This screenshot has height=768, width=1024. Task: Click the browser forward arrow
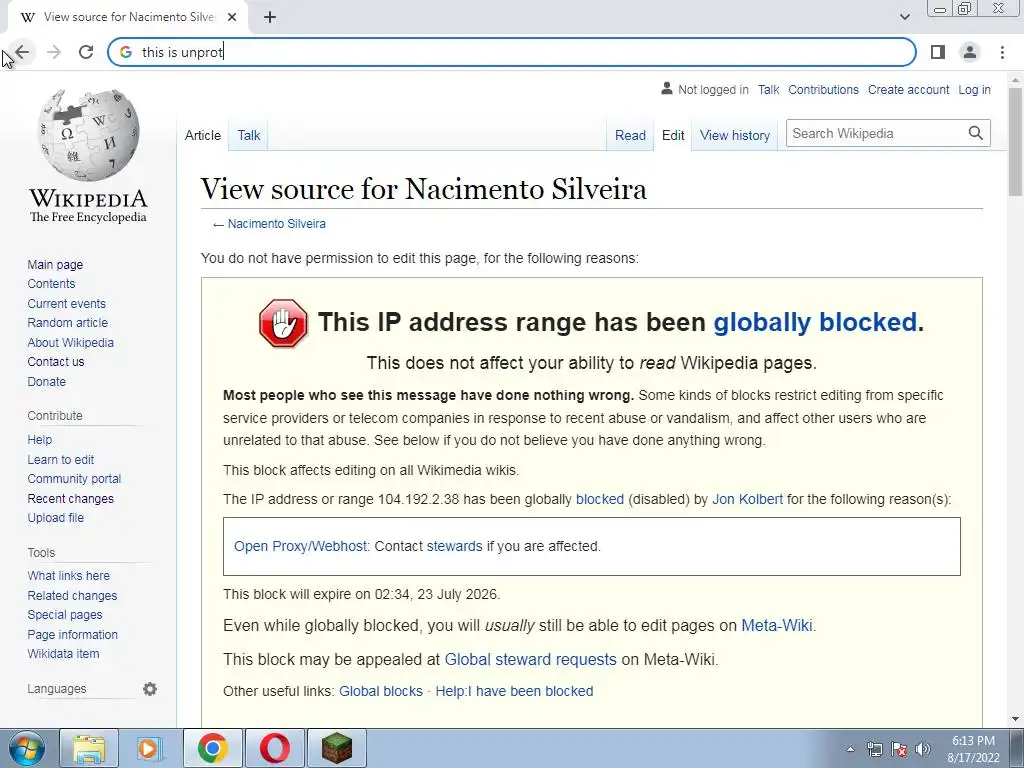(54, 52)
